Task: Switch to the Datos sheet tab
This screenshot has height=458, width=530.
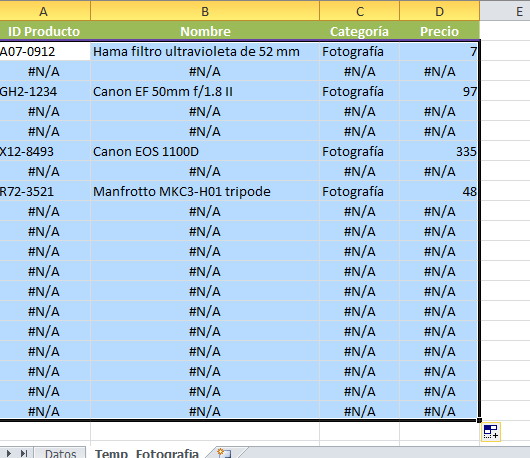Action: point(61,453)
